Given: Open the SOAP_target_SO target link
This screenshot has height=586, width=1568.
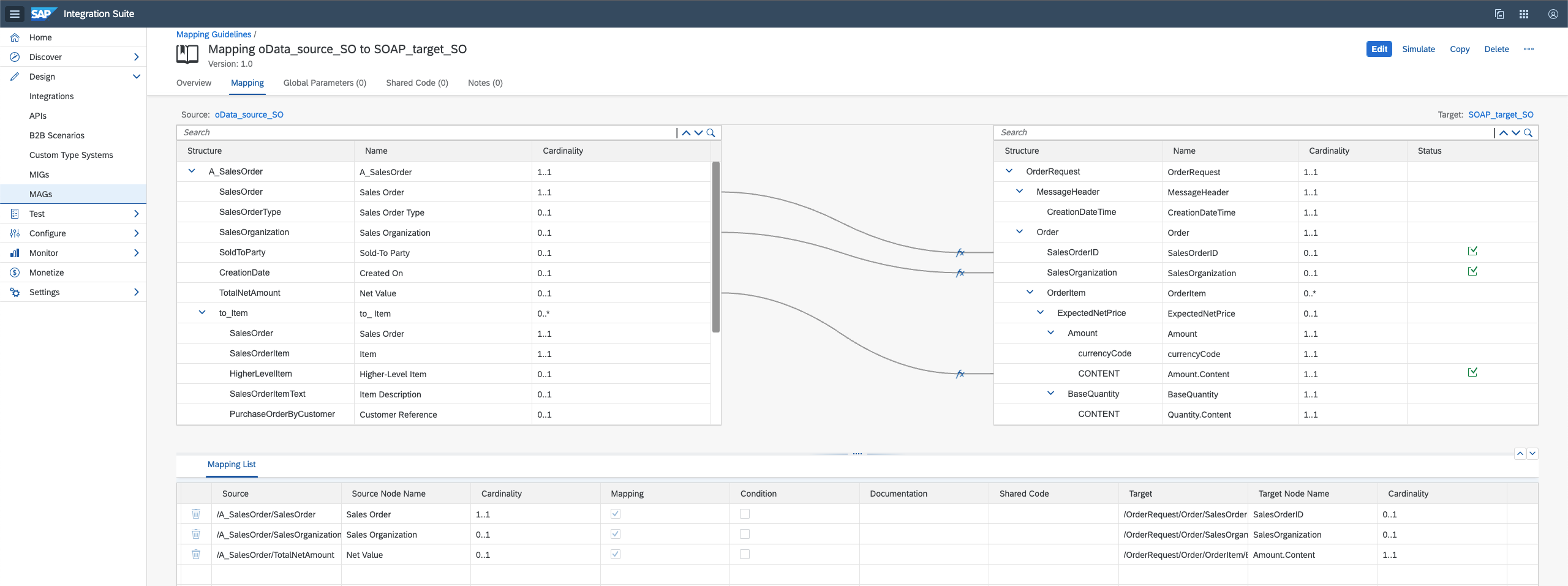Looking at the screenshot, I should tap(1501, 115).
